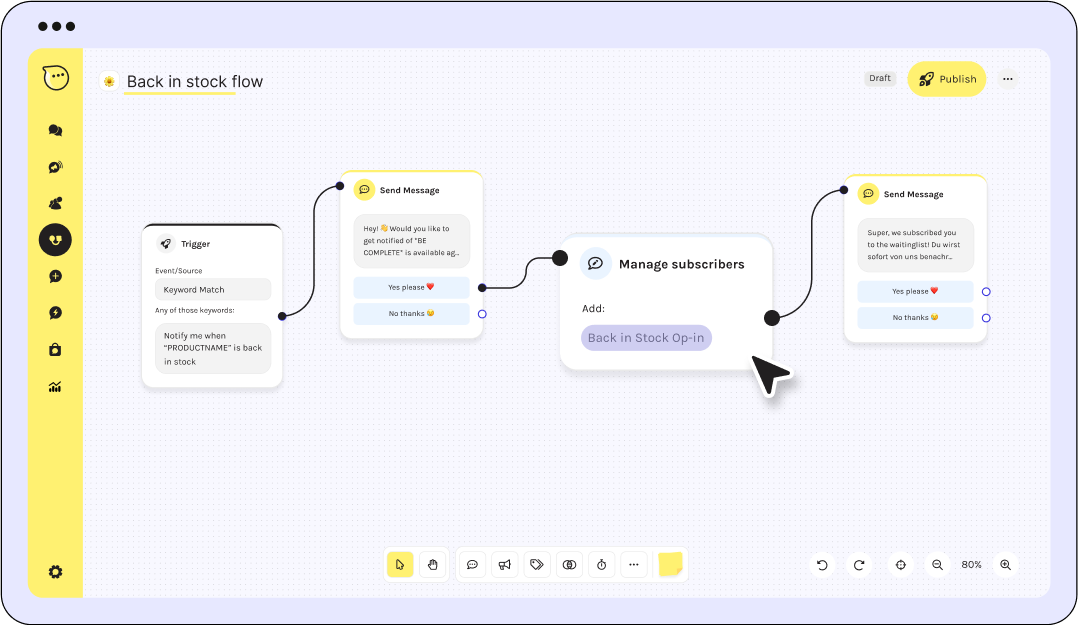This screenshot has height=625, width=1078.
Task: Activate the arrow select tool
Action: click(400, 565)
